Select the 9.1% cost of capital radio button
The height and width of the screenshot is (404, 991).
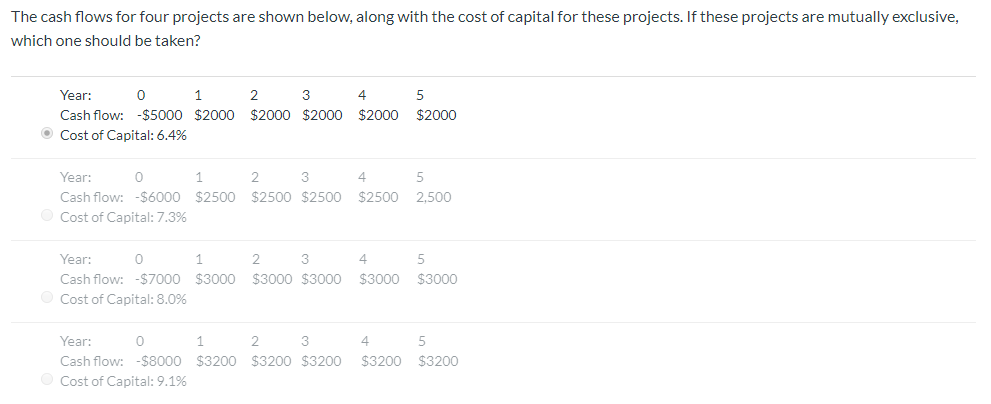pos(46,379)
